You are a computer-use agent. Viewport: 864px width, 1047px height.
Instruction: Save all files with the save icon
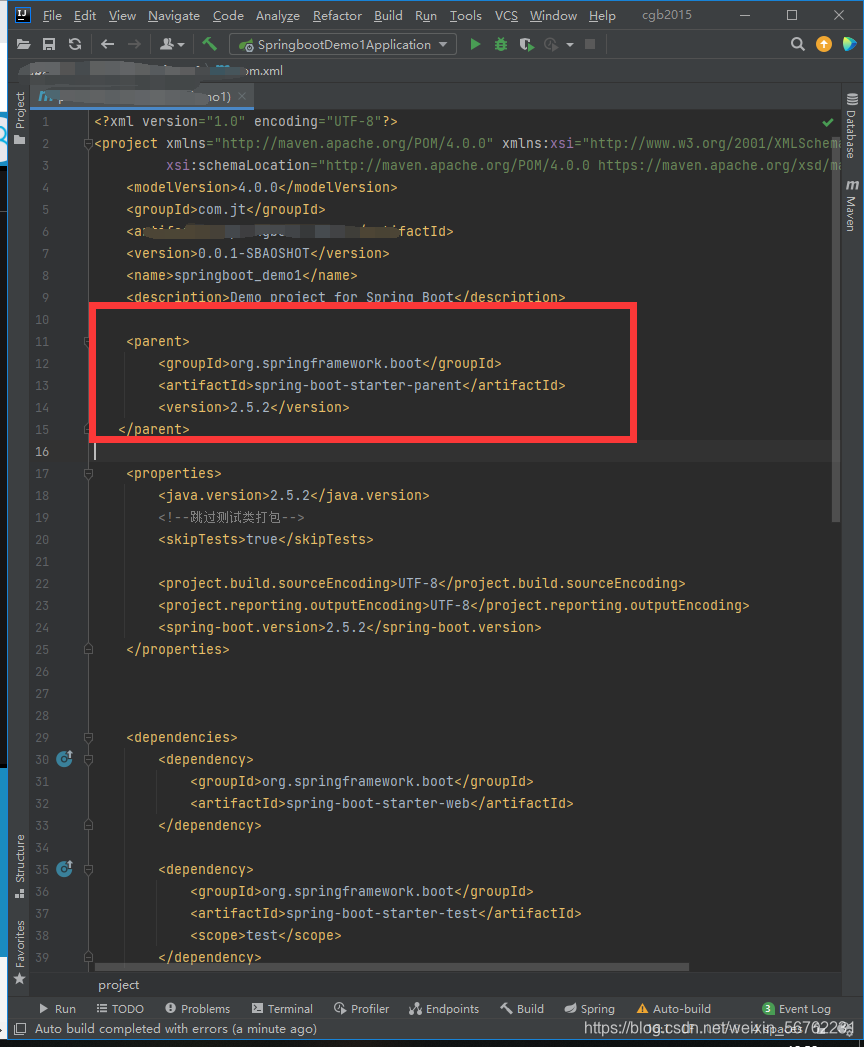click(x=48, y=44)
